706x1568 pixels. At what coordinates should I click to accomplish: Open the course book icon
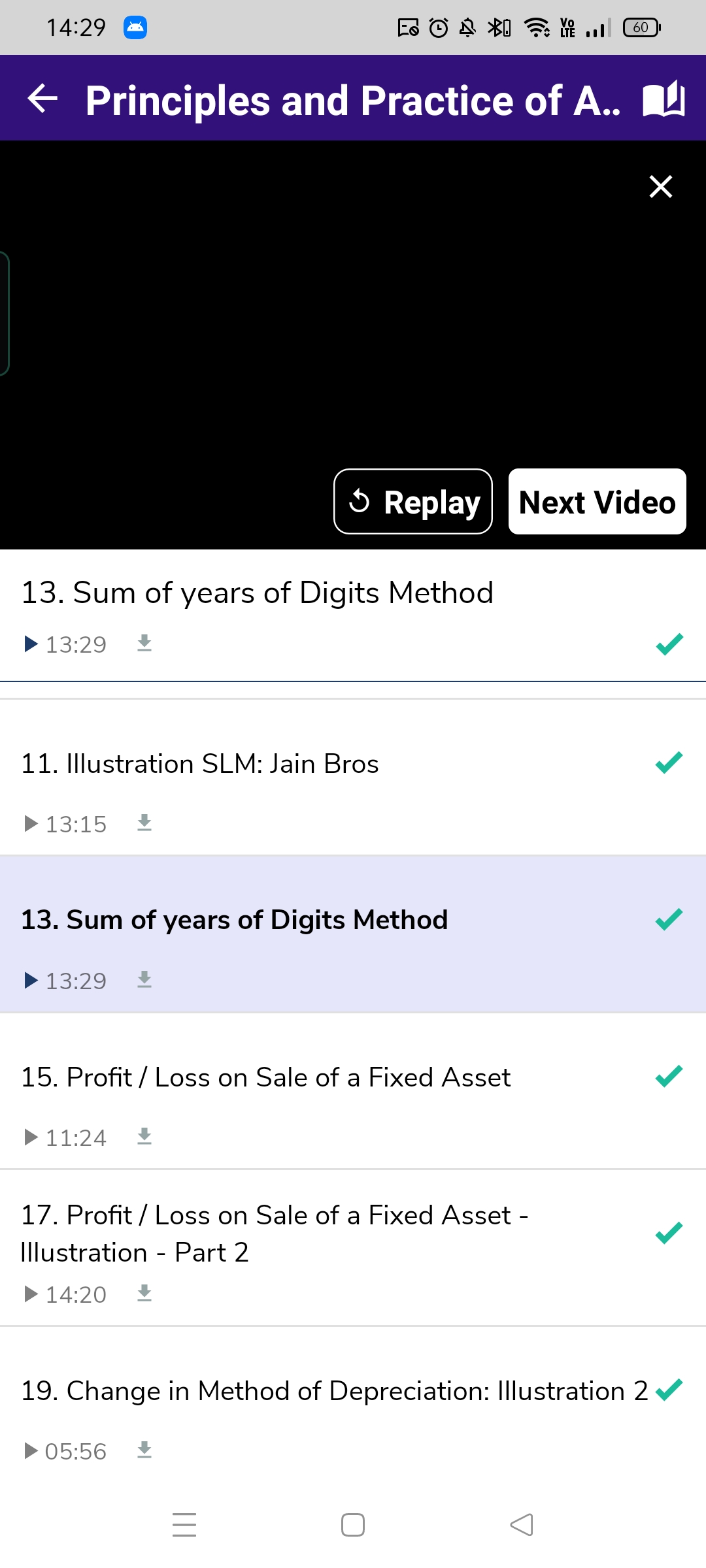664,99
